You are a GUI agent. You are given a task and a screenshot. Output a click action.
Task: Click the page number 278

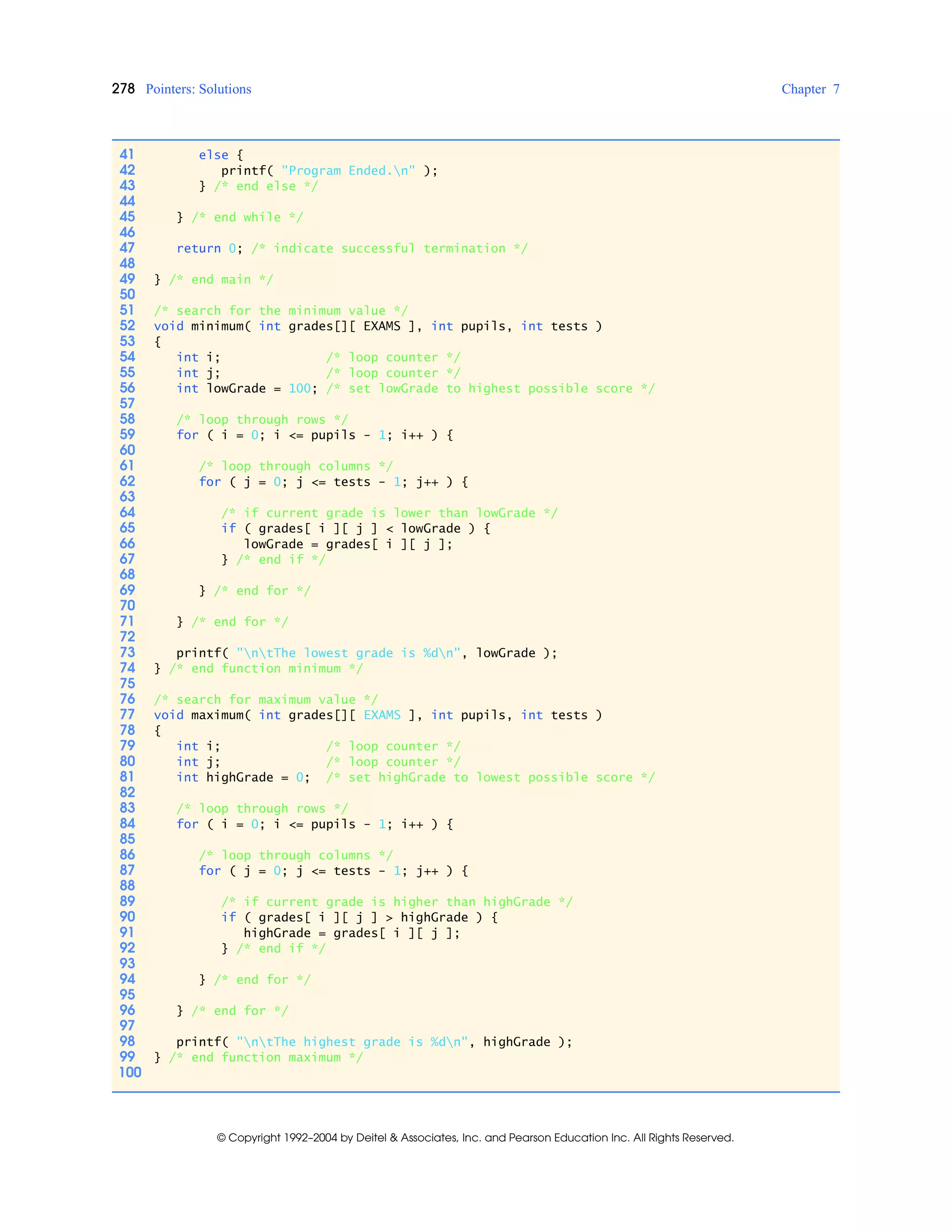[x=123, y=88]
